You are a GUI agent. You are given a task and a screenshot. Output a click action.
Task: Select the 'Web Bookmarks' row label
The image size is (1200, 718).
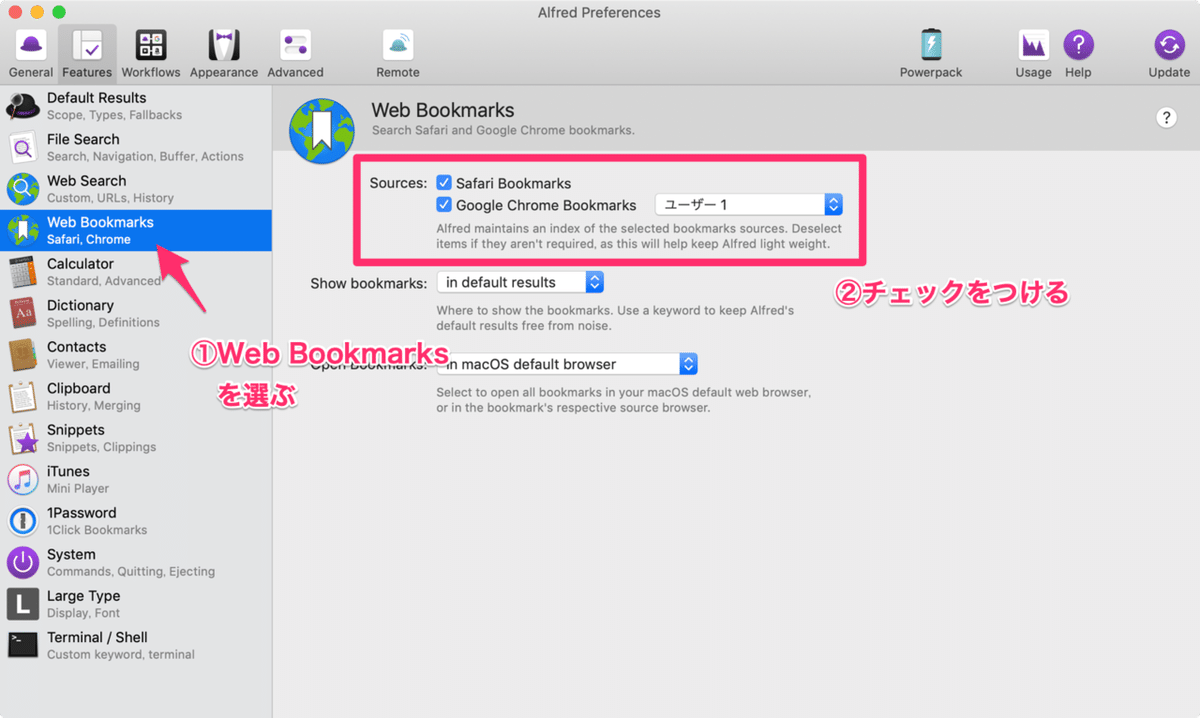click(x=100, y=222)
